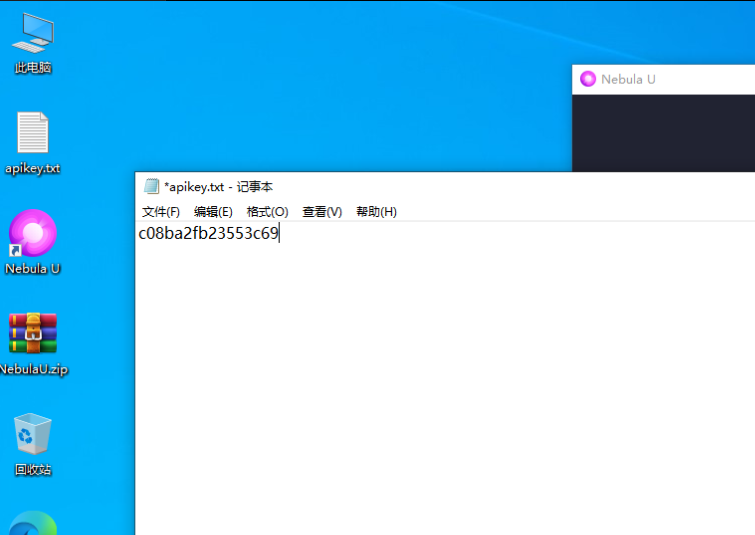Click the Notepad icon in title bar

click(151, 186)
